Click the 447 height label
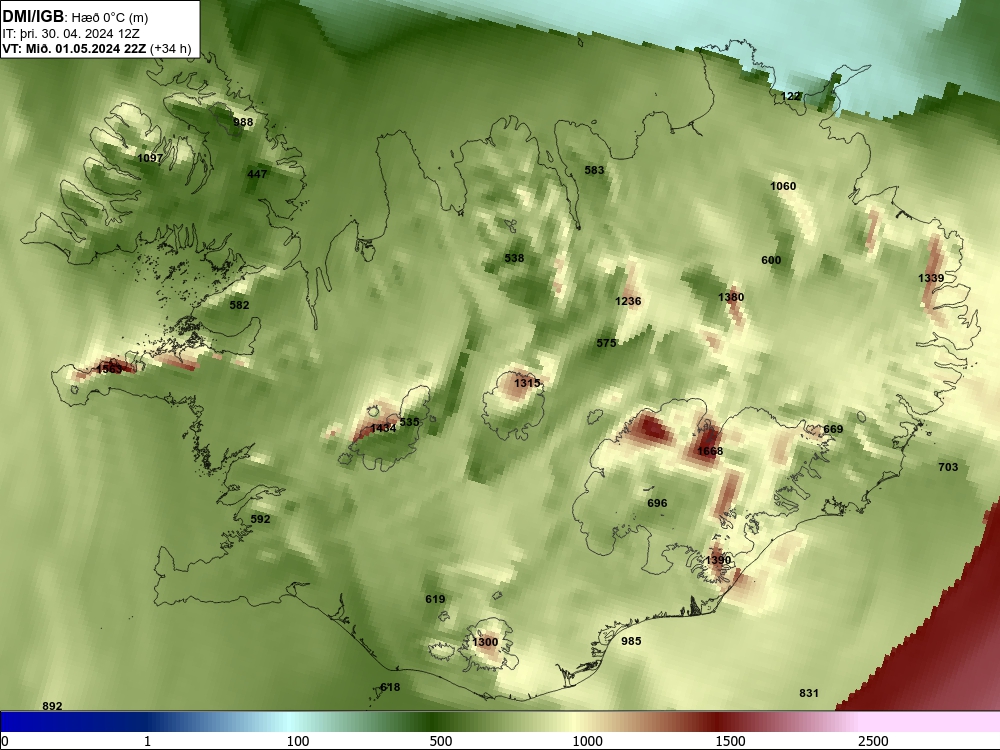The image size is (1000, 750). (257, 173)
